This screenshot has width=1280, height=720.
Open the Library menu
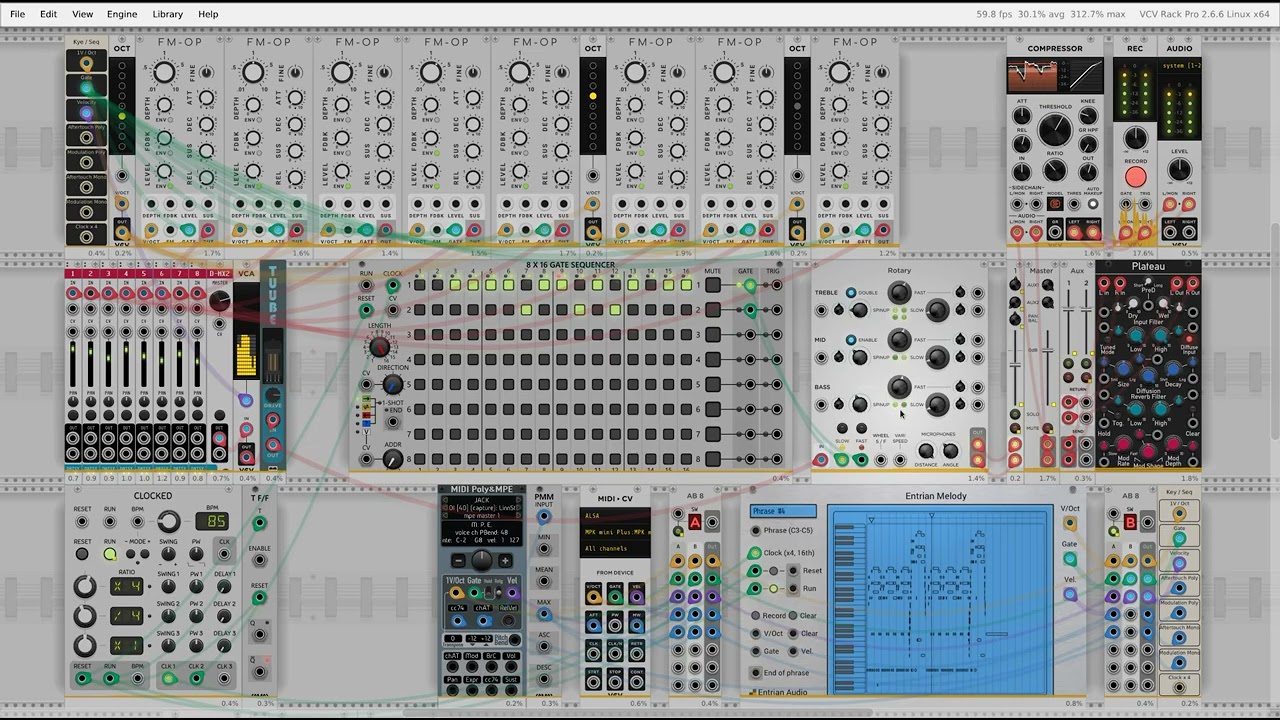click(167, 14)
